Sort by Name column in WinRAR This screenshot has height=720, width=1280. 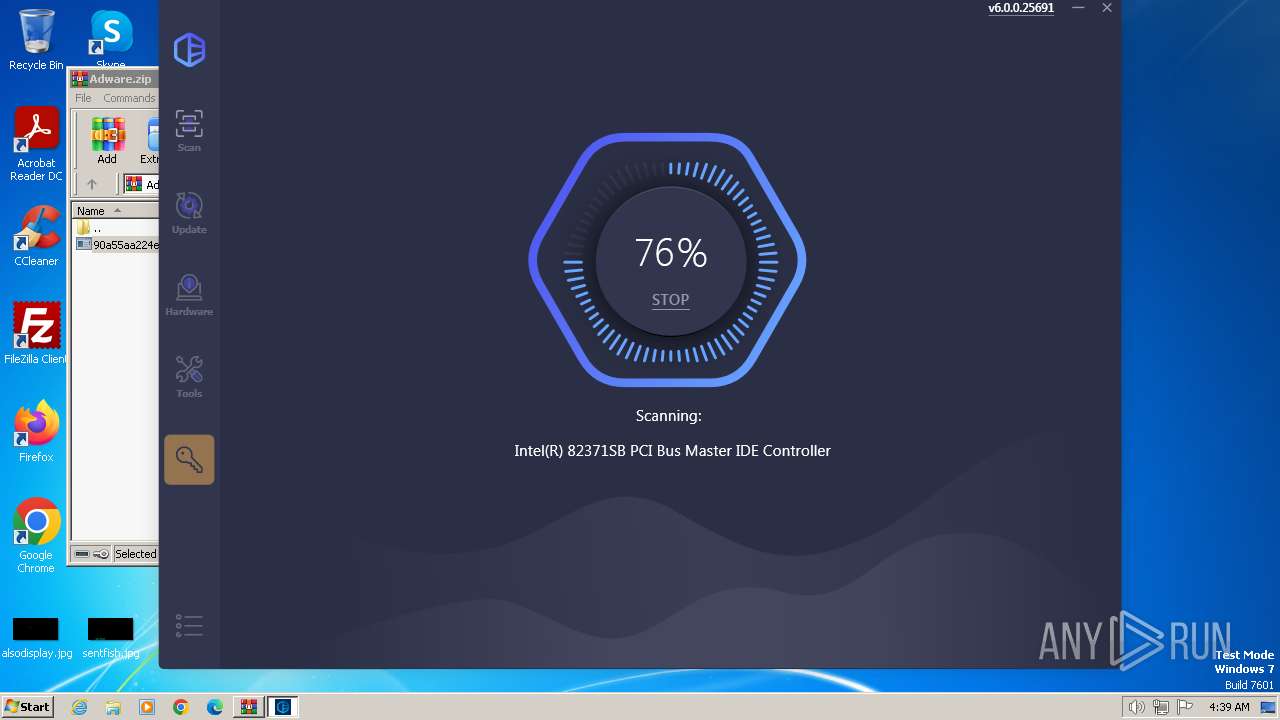[x=114, y=211]
